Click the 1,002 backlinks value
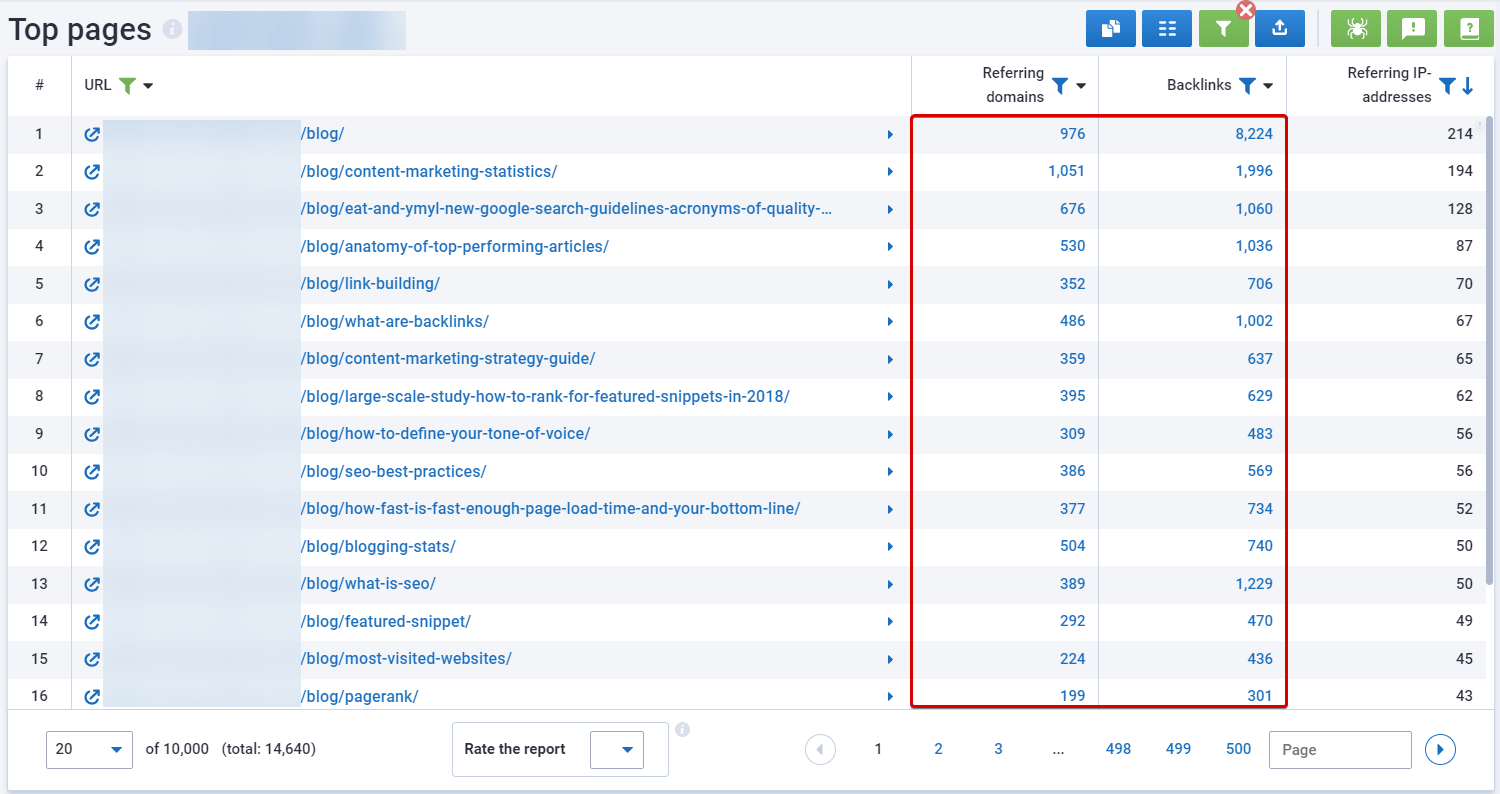 (1254, 321)
